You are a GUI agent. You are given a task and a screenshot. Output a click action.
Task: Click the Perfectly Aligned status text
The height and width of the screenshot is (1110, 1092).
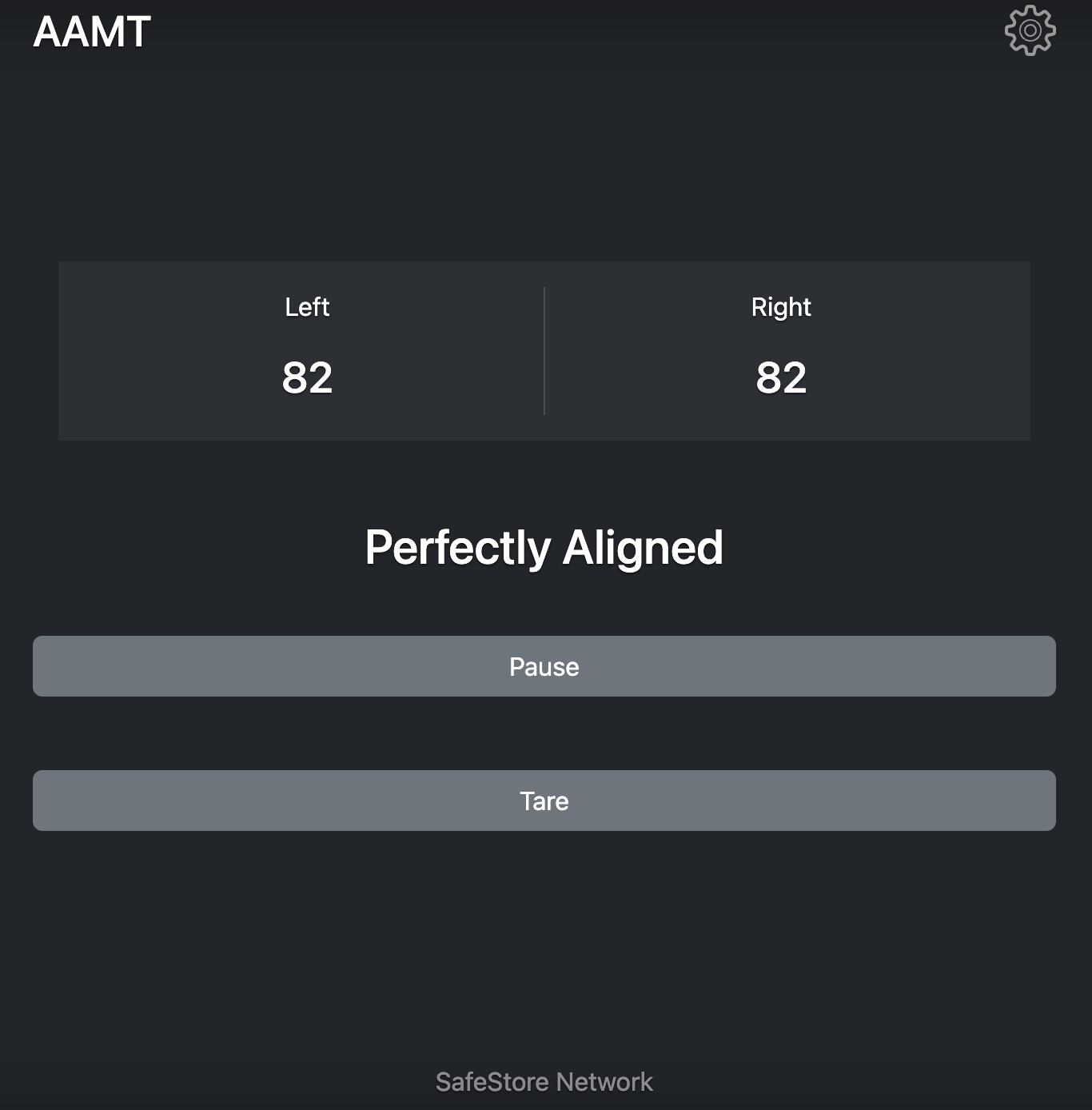click(x=544, y=548)
